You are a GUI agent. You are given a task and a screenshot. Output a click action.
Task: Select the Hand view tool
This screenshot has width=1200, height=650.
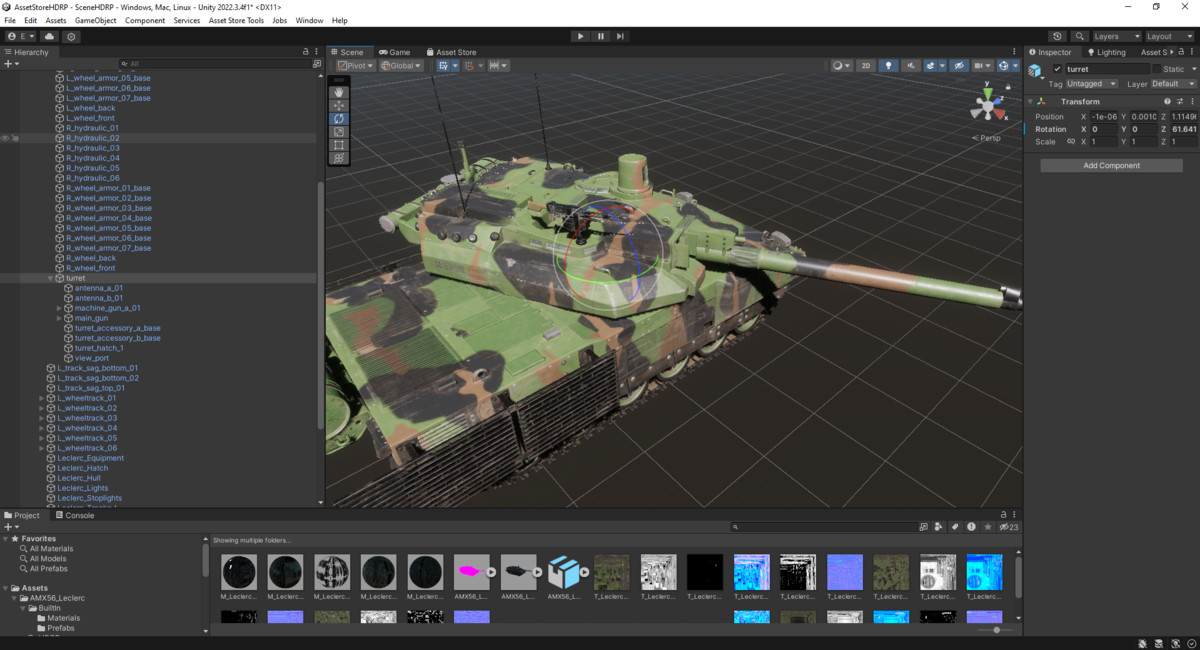[x=339, y=92]
